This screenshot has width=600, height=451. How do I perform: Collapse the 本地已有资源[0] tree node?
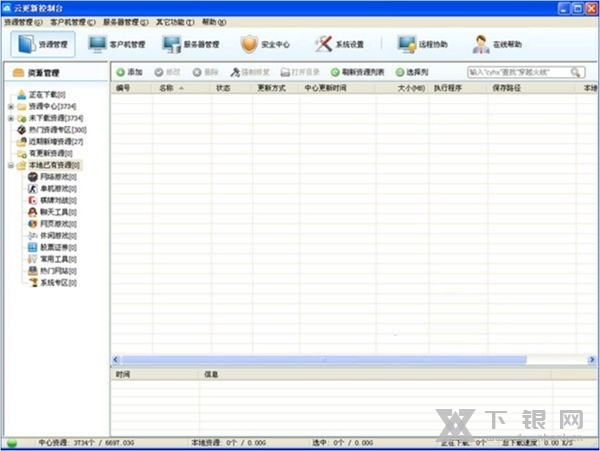click(x=10, y=165)
